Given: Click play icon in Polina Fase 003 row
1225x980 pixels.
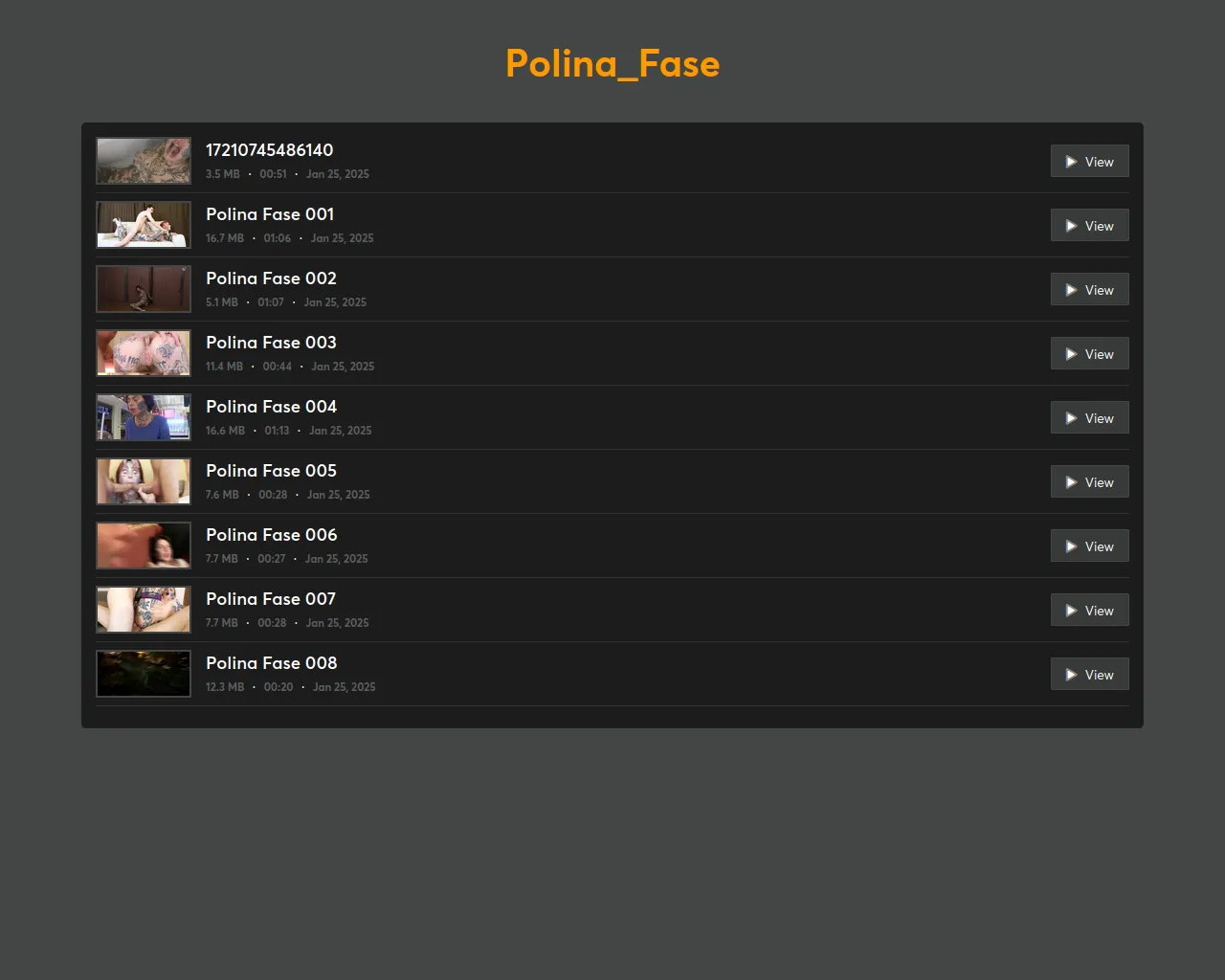Looking at the screenshot, I should pyautogui.click(x=1071, y=354).
